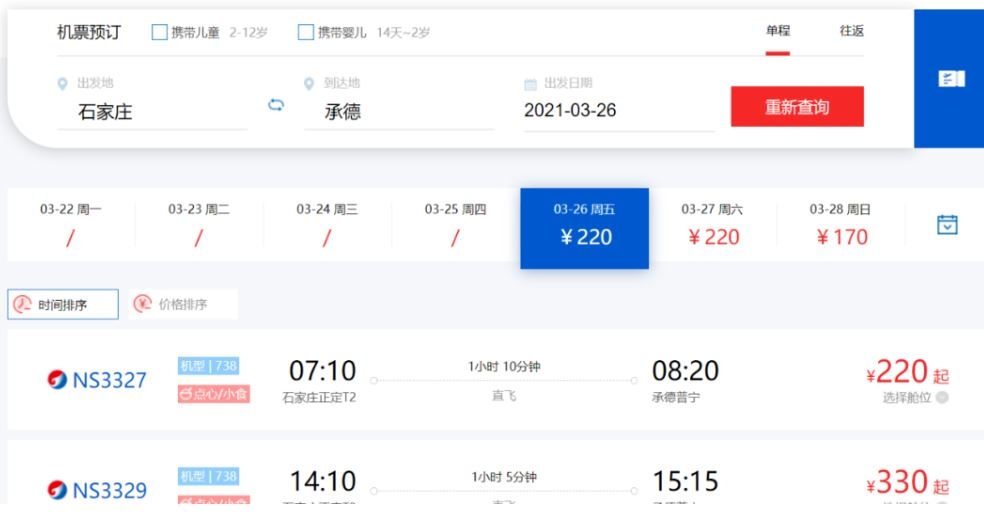Click the NS3329 airline logo
Image resolution: width=984 pixels, height=528 pixels.
pos(58,490)
